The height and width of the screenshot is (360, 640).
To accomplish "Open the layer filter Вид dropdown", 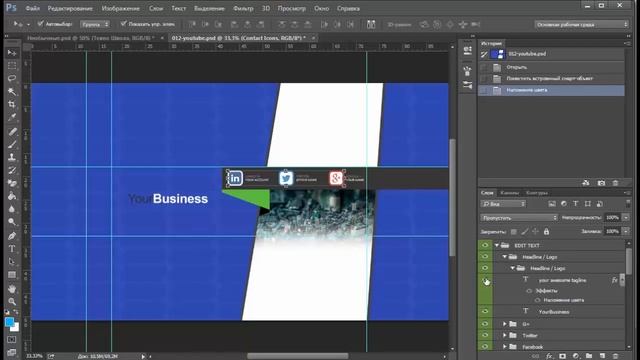I will [503, 204].
